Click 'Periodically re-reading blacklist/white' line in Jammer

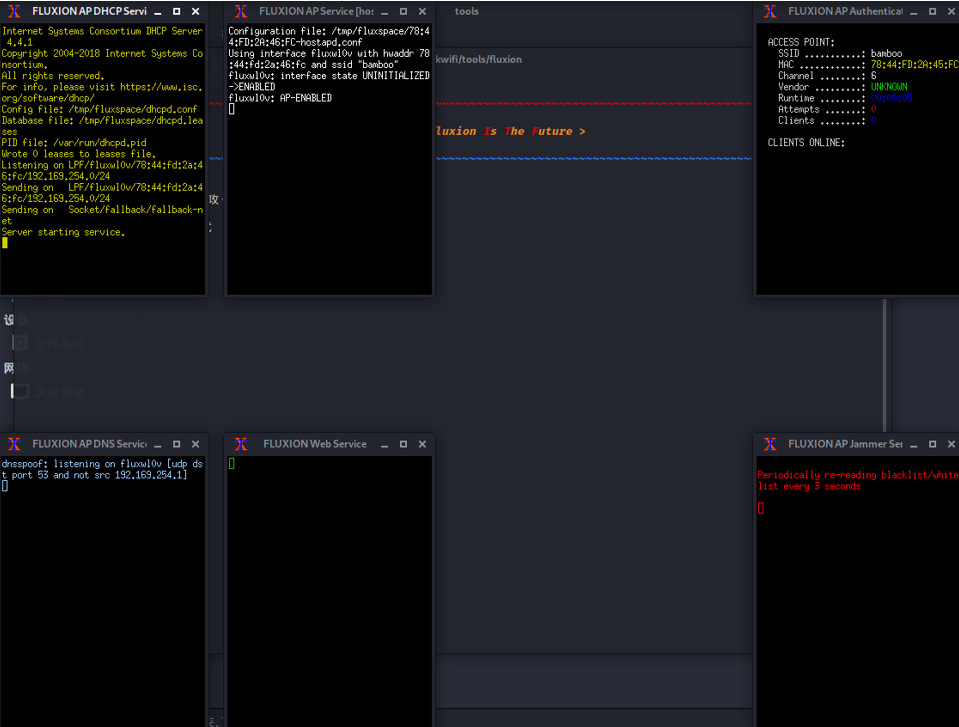(857, 475)
